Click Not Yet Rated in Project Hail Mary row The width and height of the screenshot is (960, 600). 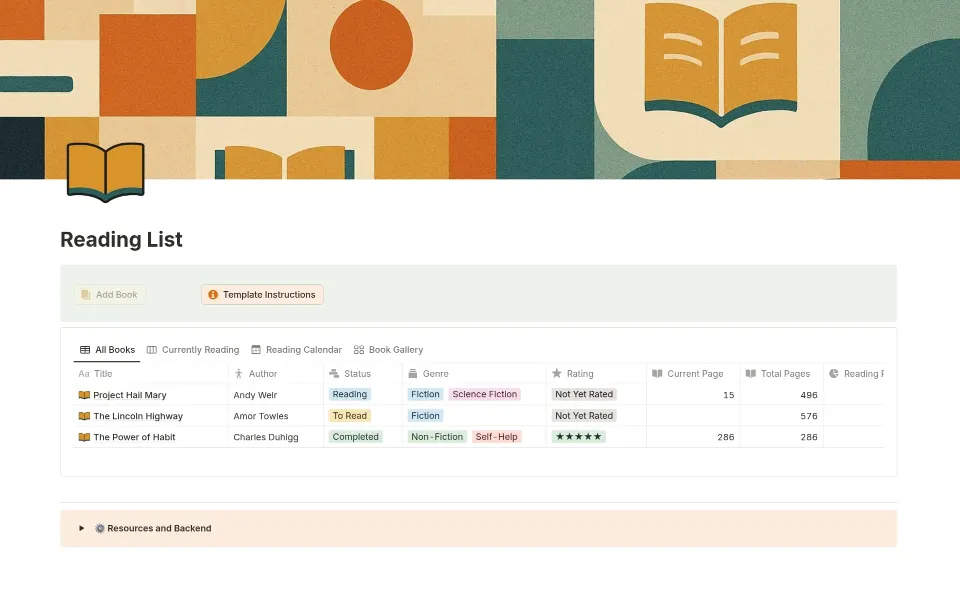click(584, 394)
